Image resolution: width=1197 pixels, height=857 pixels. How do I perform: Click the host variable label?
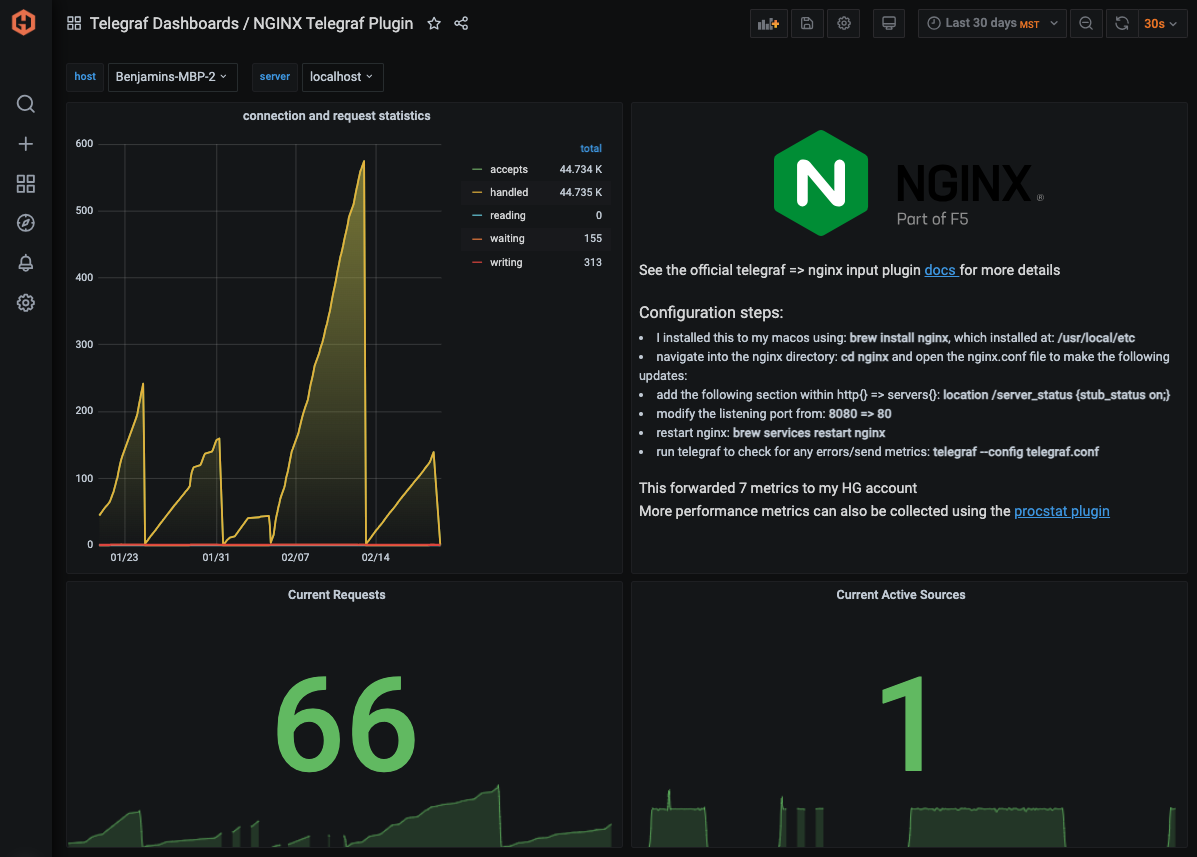pyautogui.click(x=85, y=77)
